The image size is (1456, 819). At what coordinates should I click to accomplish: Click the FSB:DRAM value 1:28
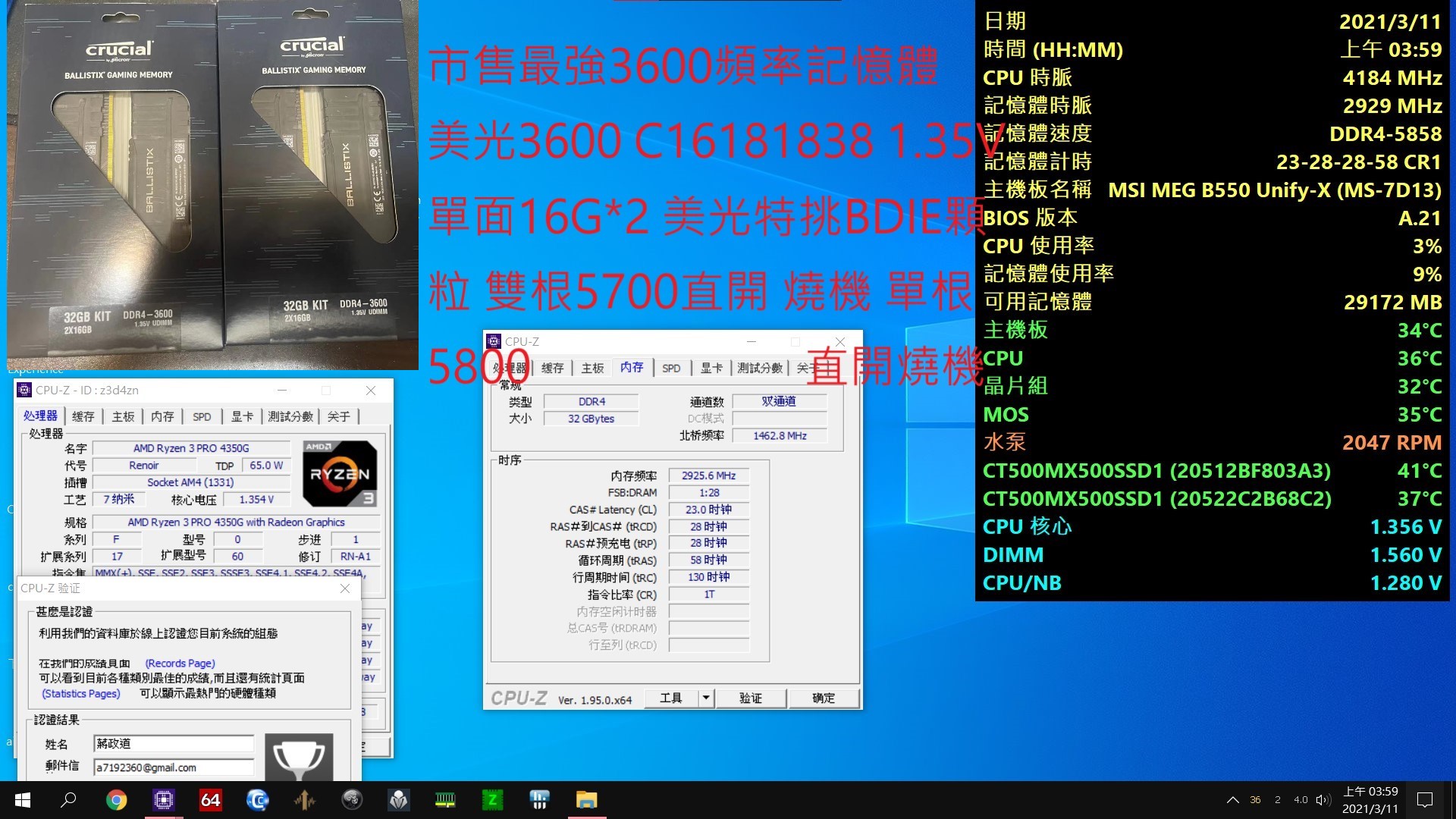click(708, 492)
